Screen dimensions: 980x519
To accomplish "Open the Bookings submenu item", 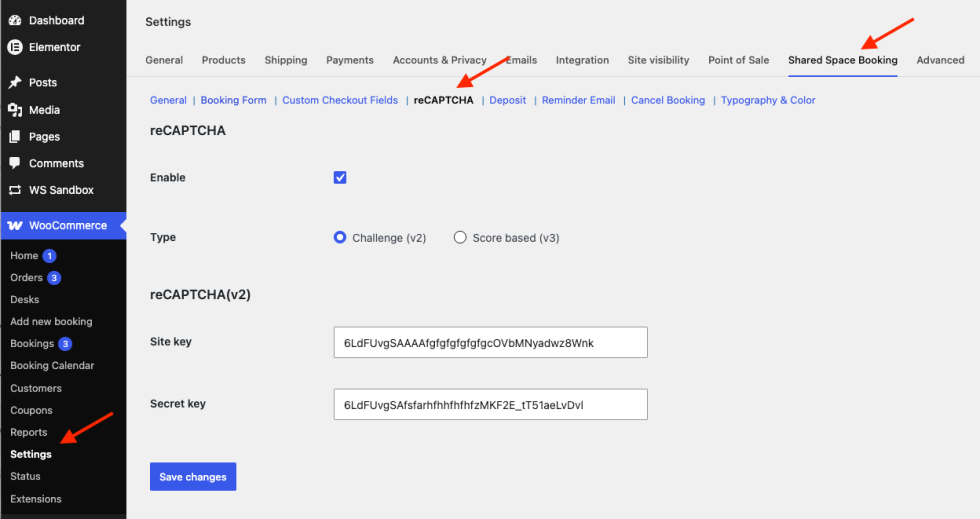I will pos(32,344).
